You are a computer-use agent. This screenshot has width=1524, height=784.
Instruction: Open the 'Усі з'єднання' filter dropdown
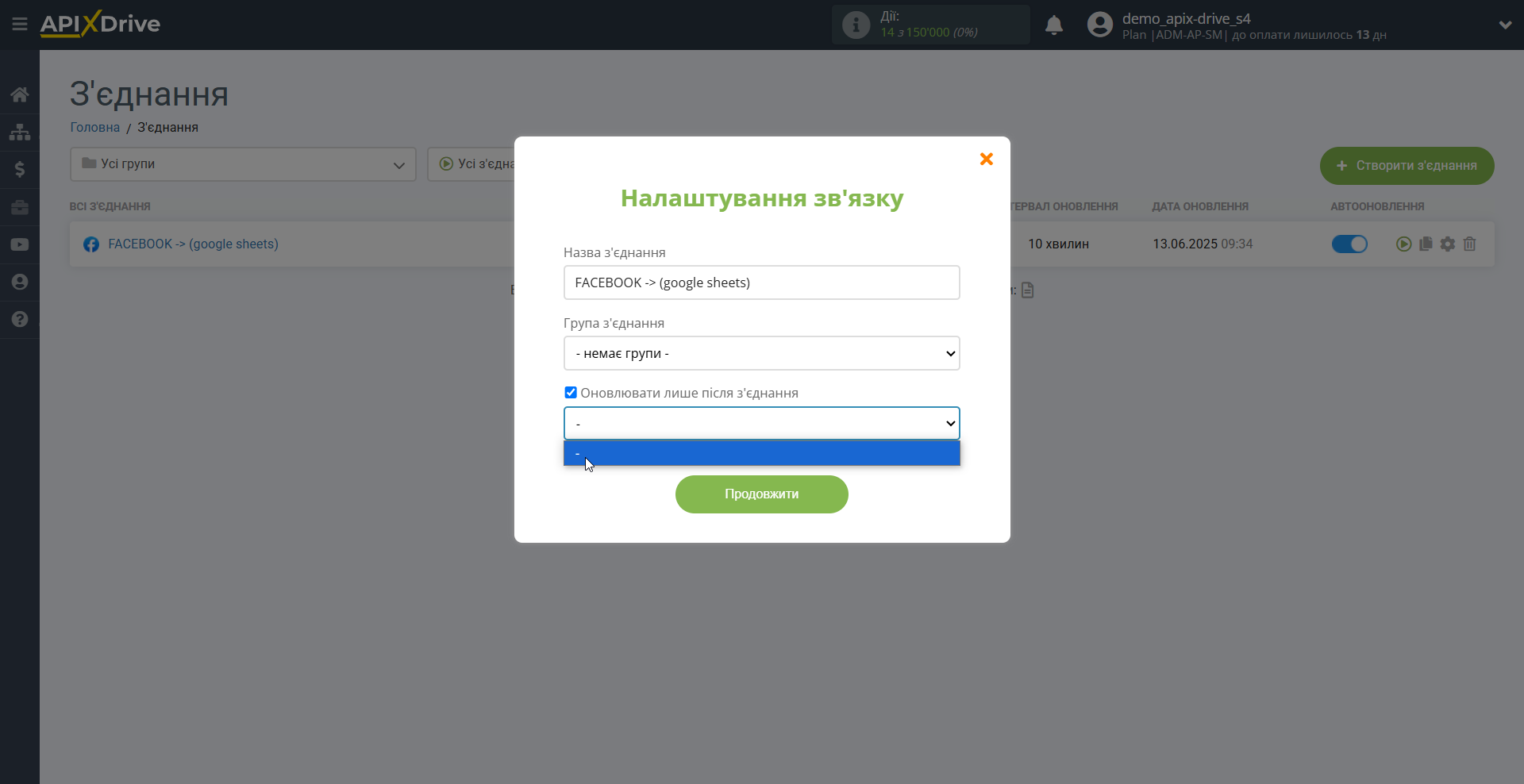[472, 164]
